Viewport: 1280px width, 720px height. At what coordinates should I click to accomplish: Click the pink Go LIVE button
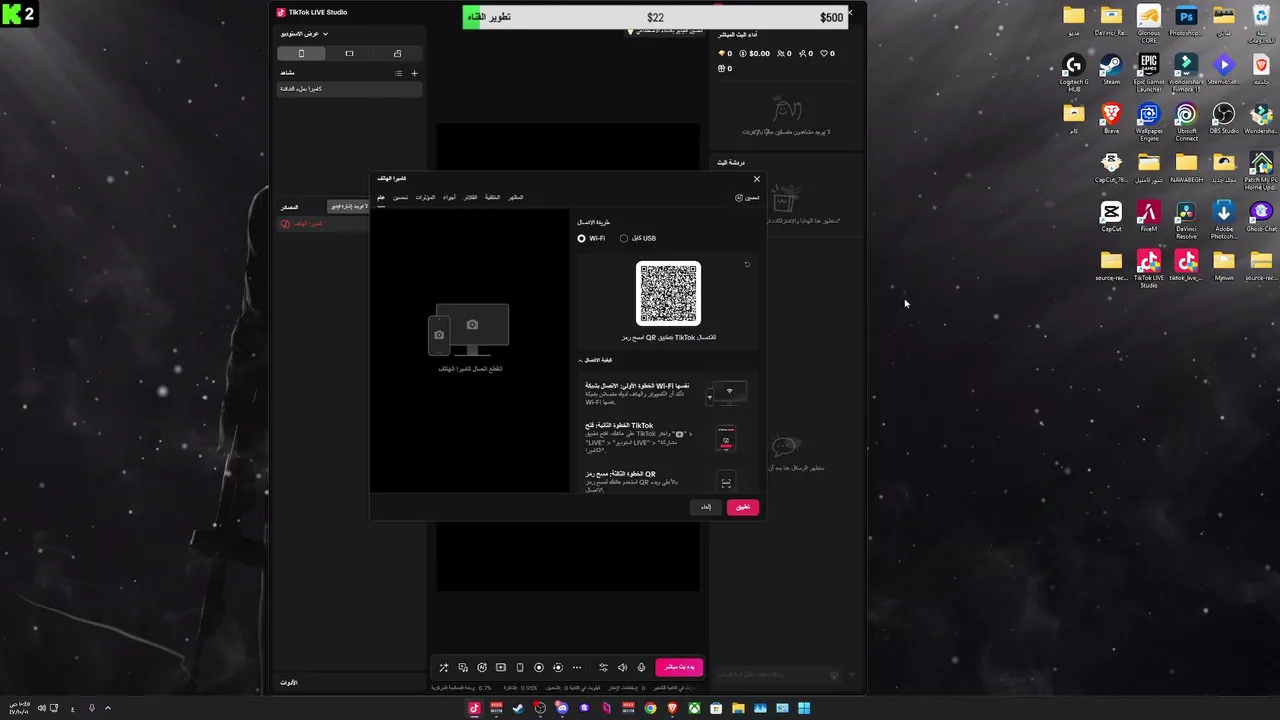click(679, 667)
